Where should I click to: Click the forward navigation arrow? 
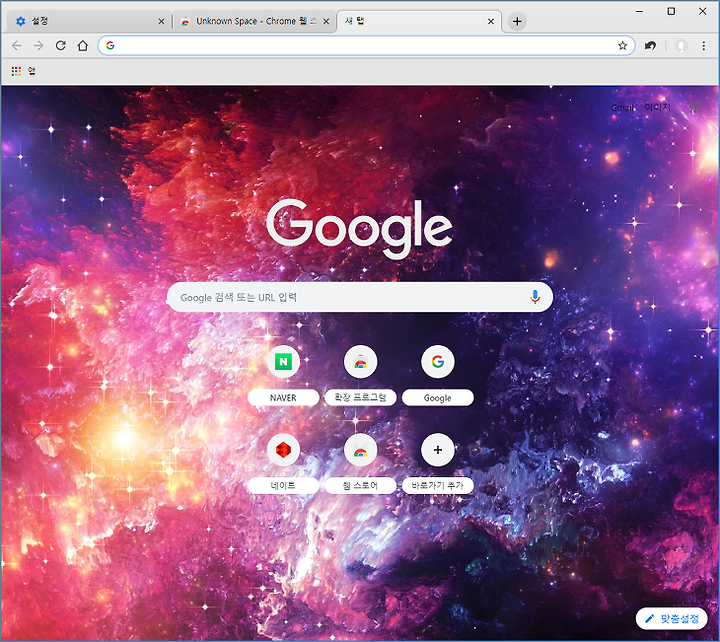pos(39,45)
